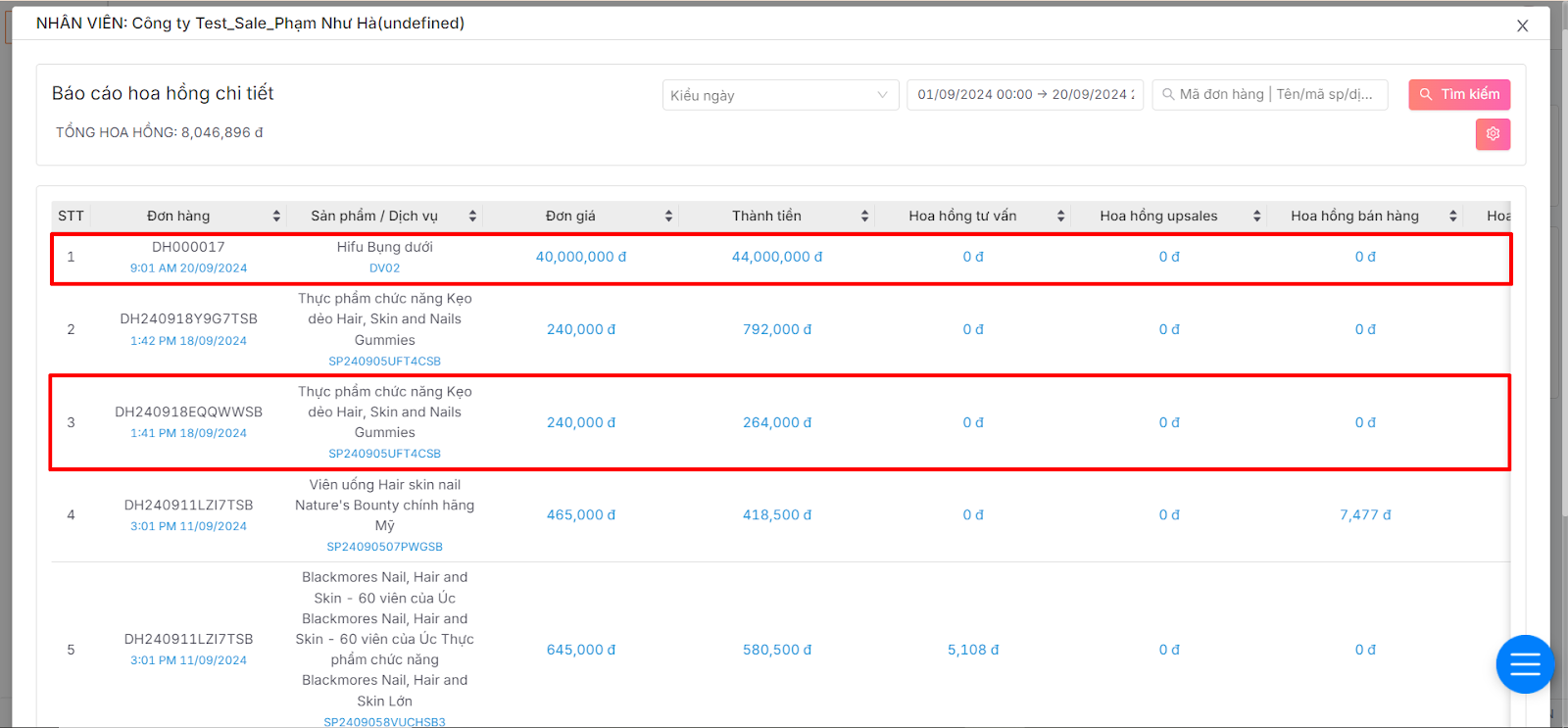Sort the Hoa hồng tư vấn column
Screen dimensions: 1568x728
[x=1060, y=217]
